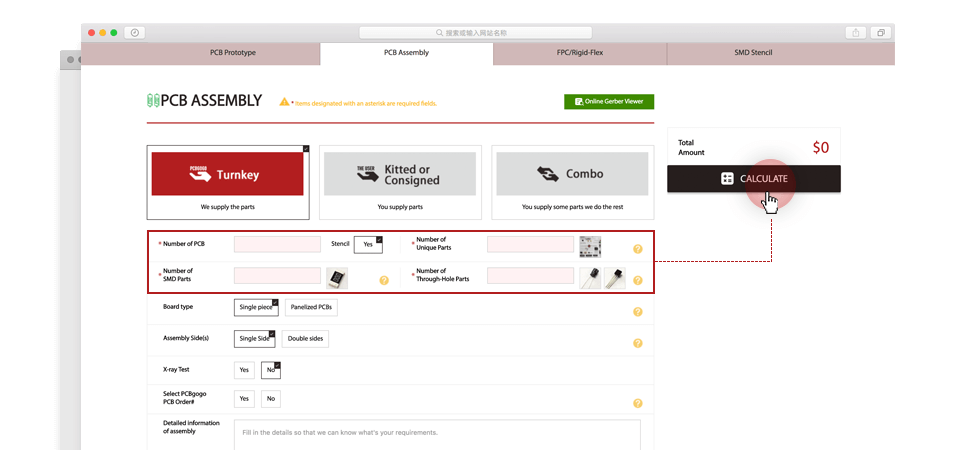The height and width of the screenshot is (450, 960).
Task: Choose the Double sides assembly option
Action: [305, 339]
